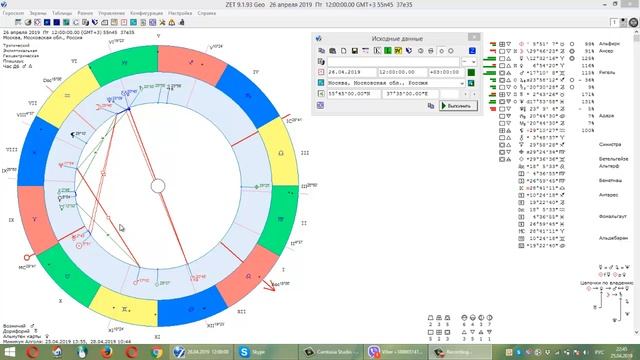This screenshot has height=360, width=640.
Task: Click the floppy disk save icon
Action: pyautogui.click(x=355, y=51)
